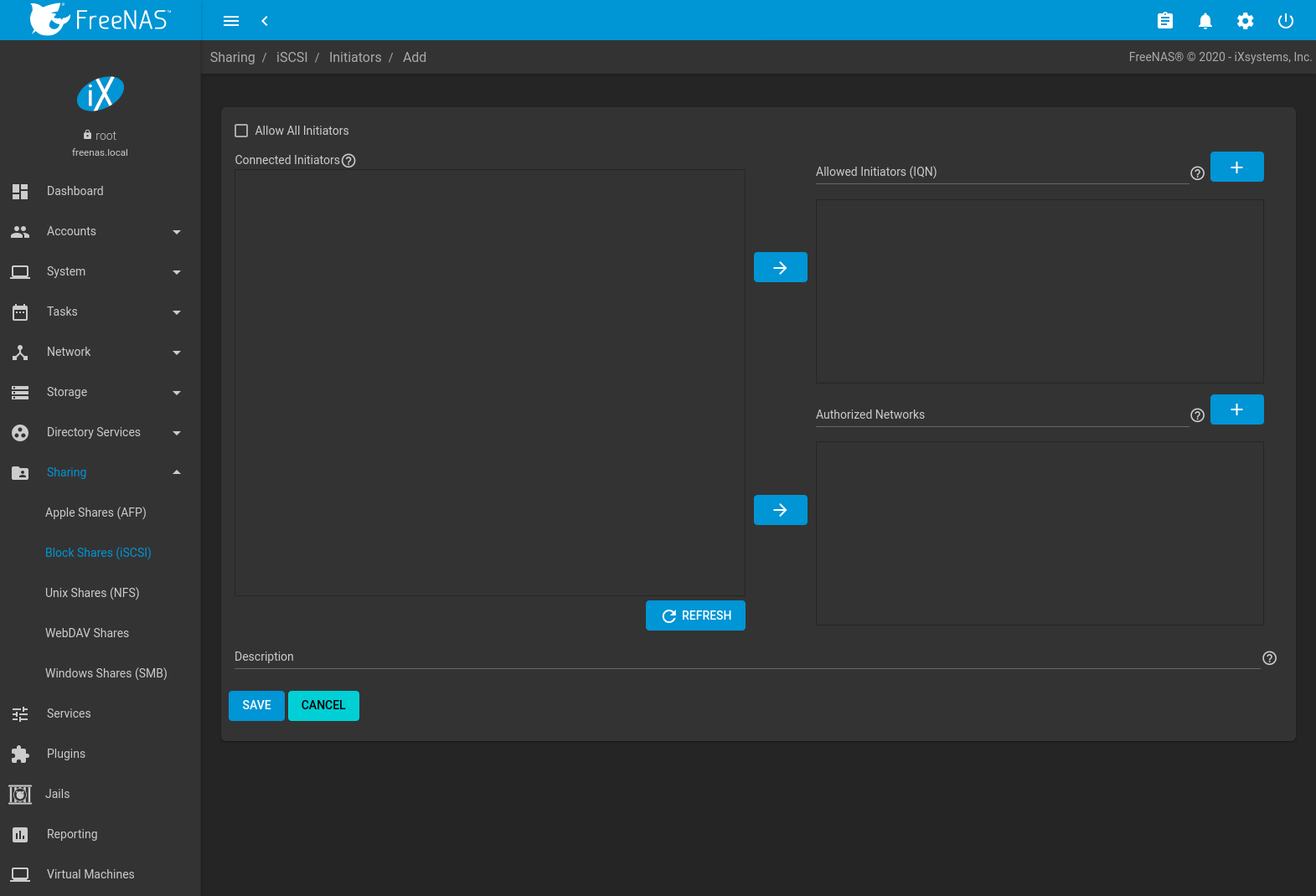Enable the Allow All Initiators checkbox
1316x896 pixels.
241,131
